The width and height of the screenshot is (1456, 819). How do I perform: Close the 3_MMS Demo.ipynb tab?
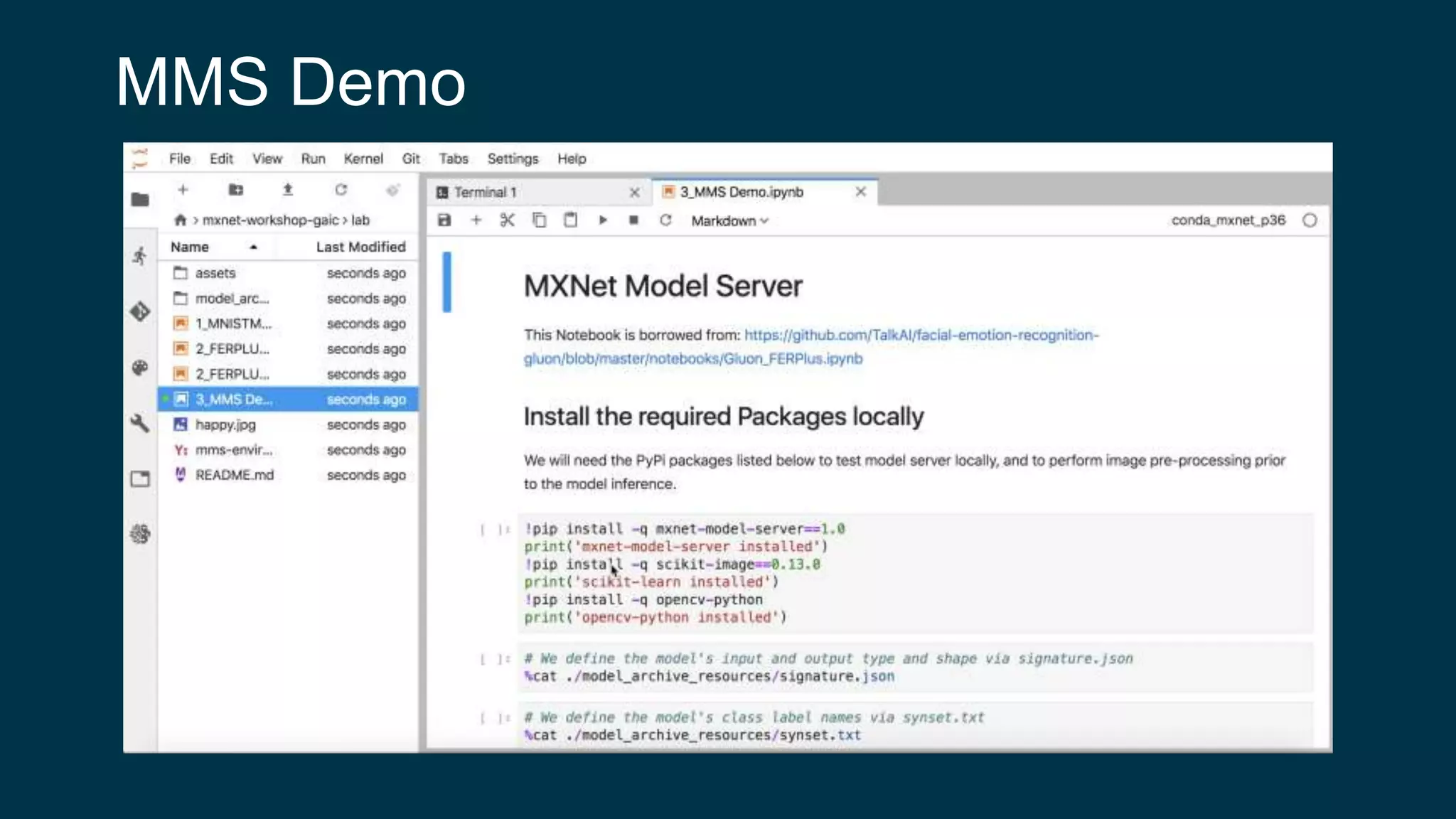tap(860, 192)
